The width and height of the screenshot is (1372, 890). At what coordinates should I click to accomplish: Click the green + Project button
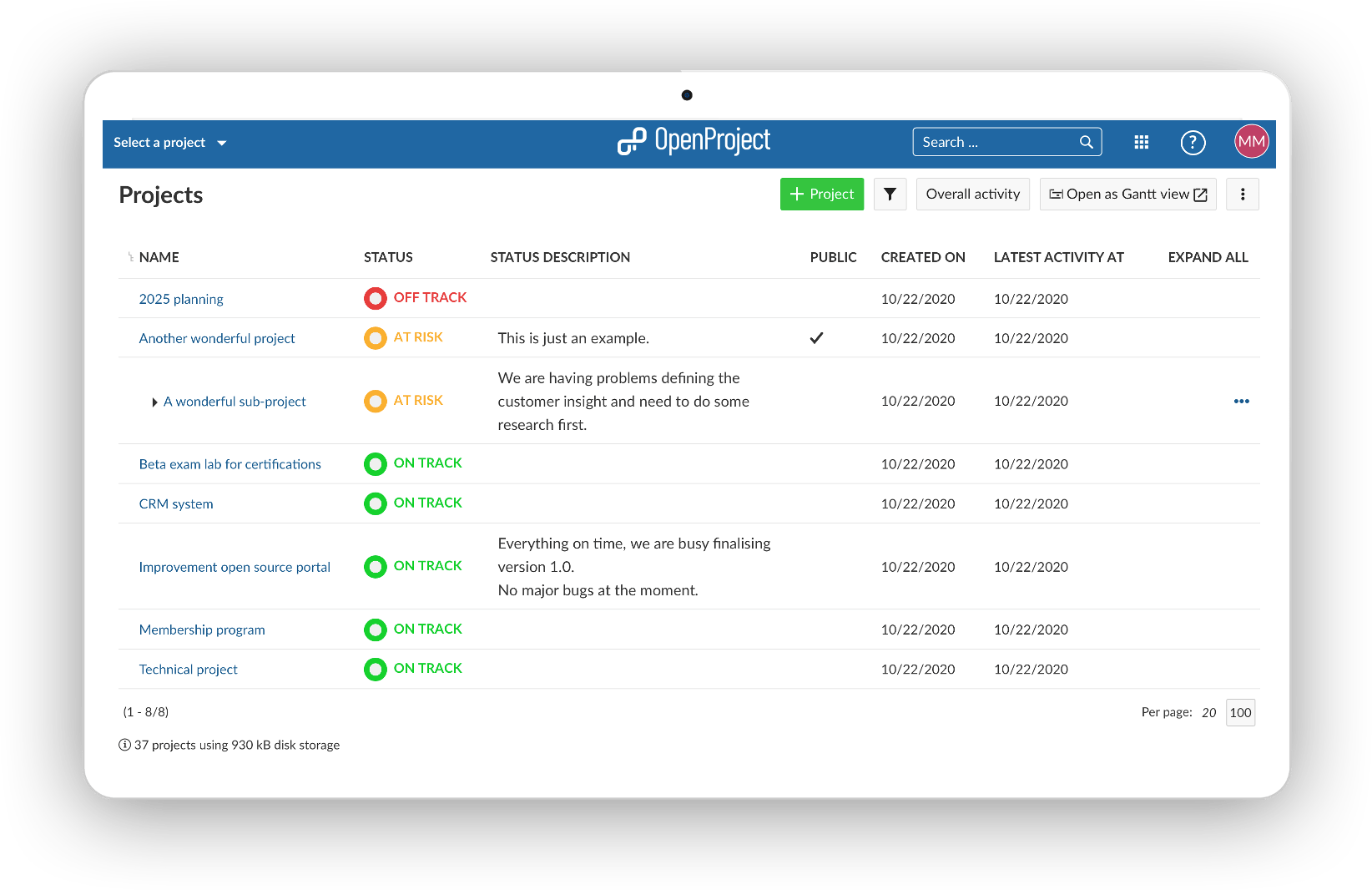point(821,195)
